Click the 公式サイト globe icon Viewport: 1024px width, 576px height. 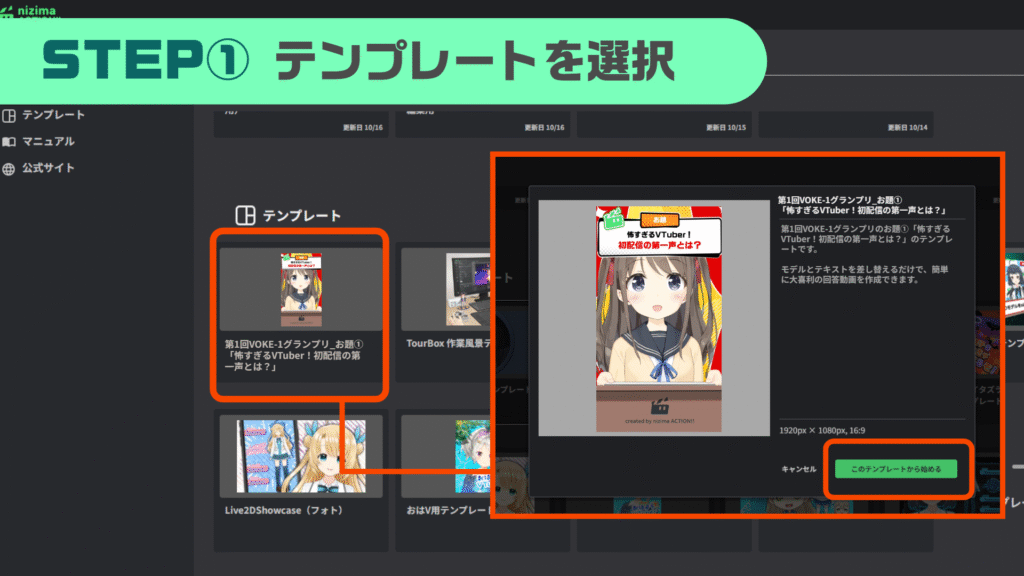coord(10,169)
